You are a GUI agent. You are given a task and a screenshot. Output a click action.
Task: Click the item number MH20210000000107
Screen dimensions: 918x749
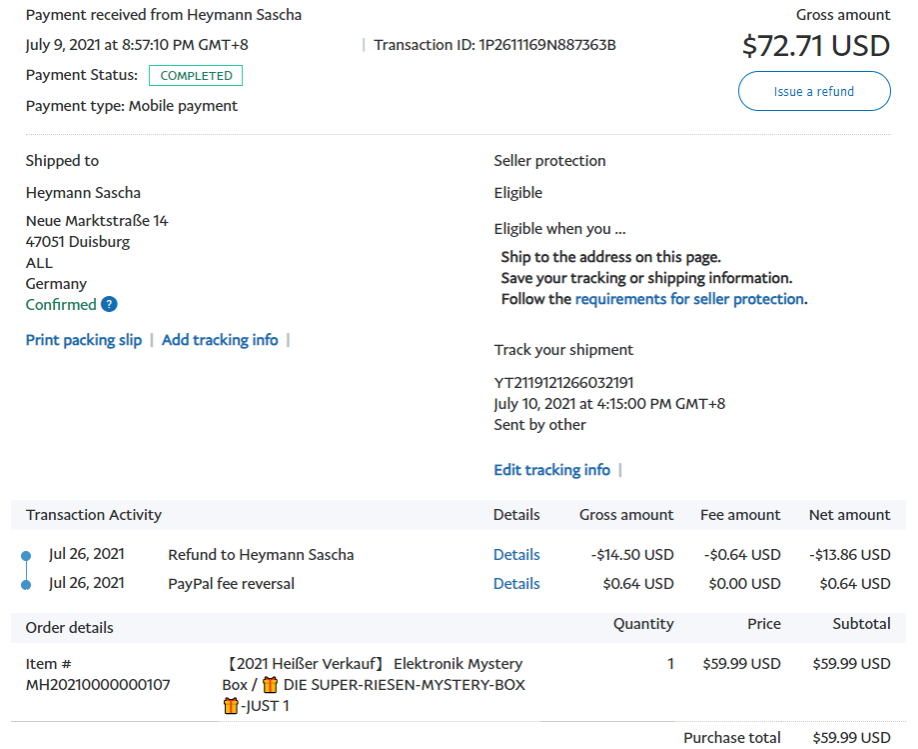98,685
